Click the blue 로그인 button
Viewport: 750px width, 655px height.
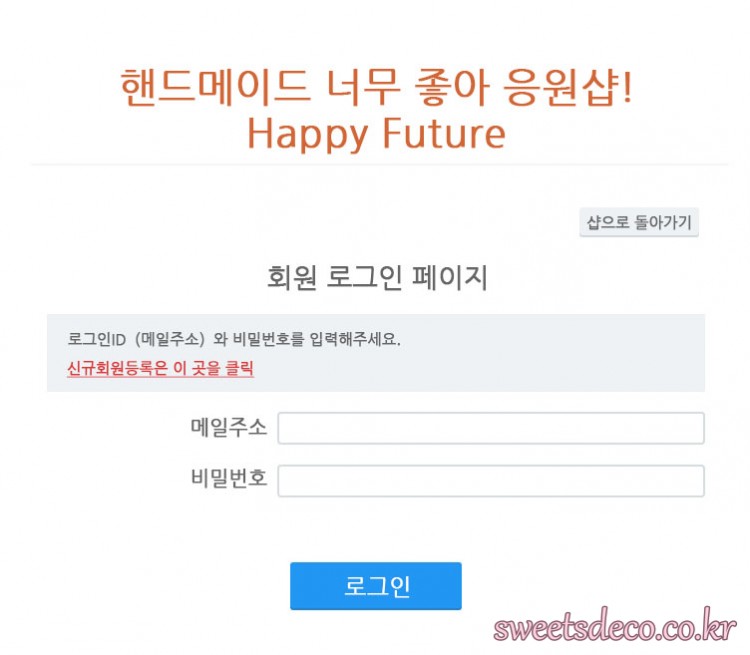375,586
